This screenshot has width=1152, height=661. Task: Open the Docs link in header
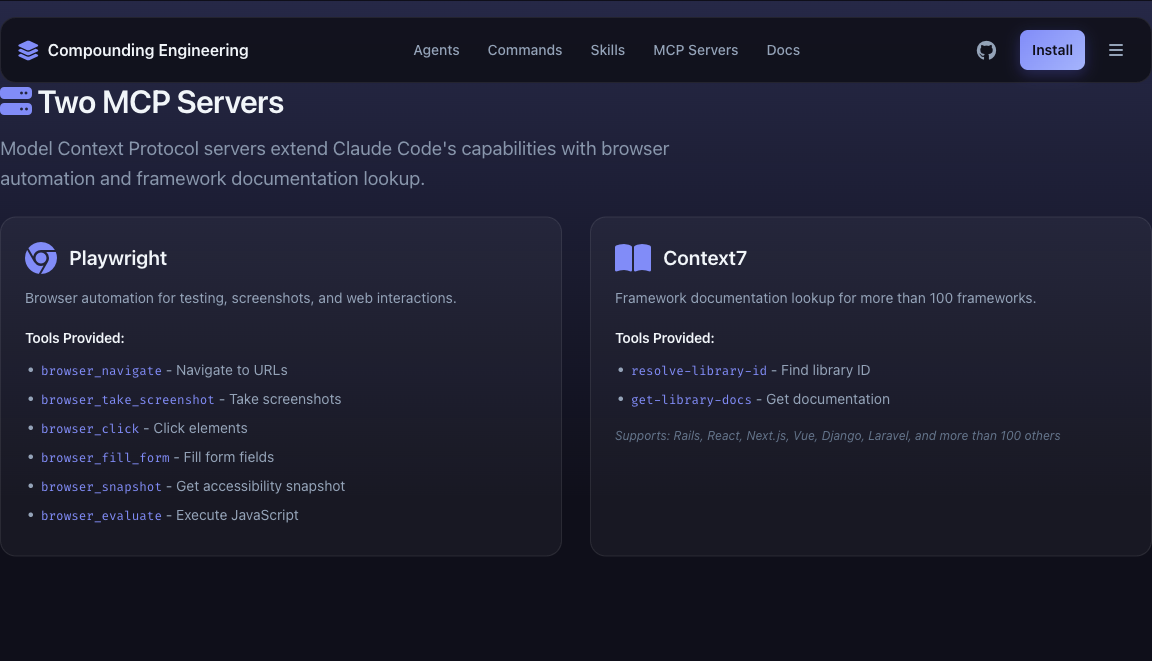[x=783, y=50]
